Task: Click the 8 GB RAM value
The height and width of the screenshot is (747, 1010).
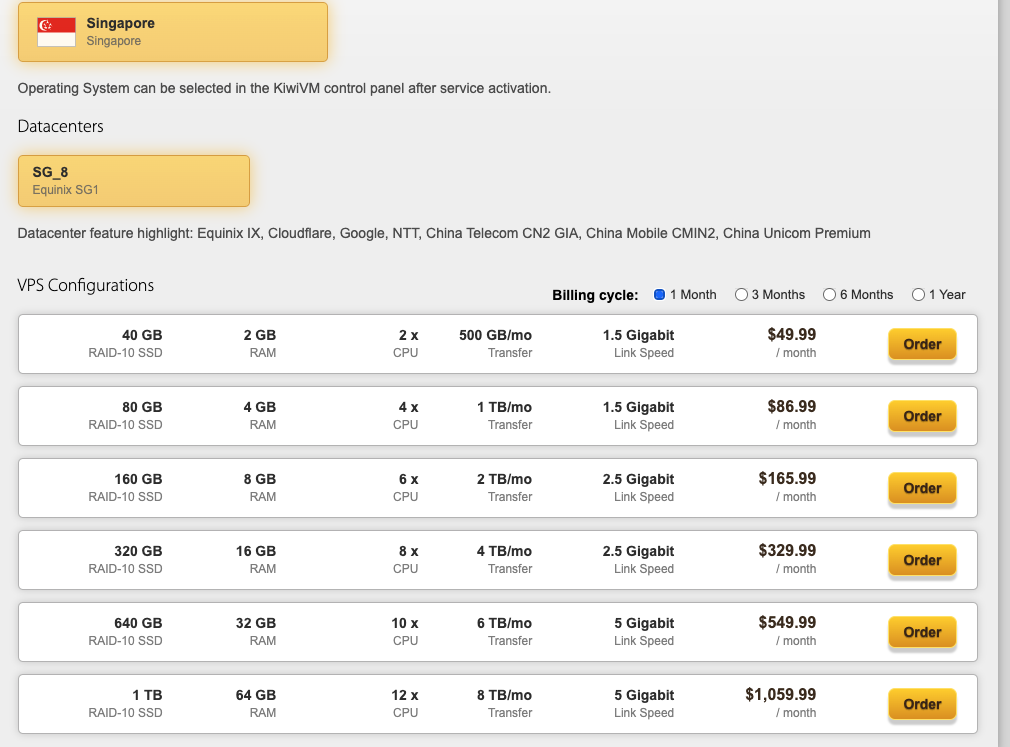Action: pyautogui.click(x=260, y=480)
